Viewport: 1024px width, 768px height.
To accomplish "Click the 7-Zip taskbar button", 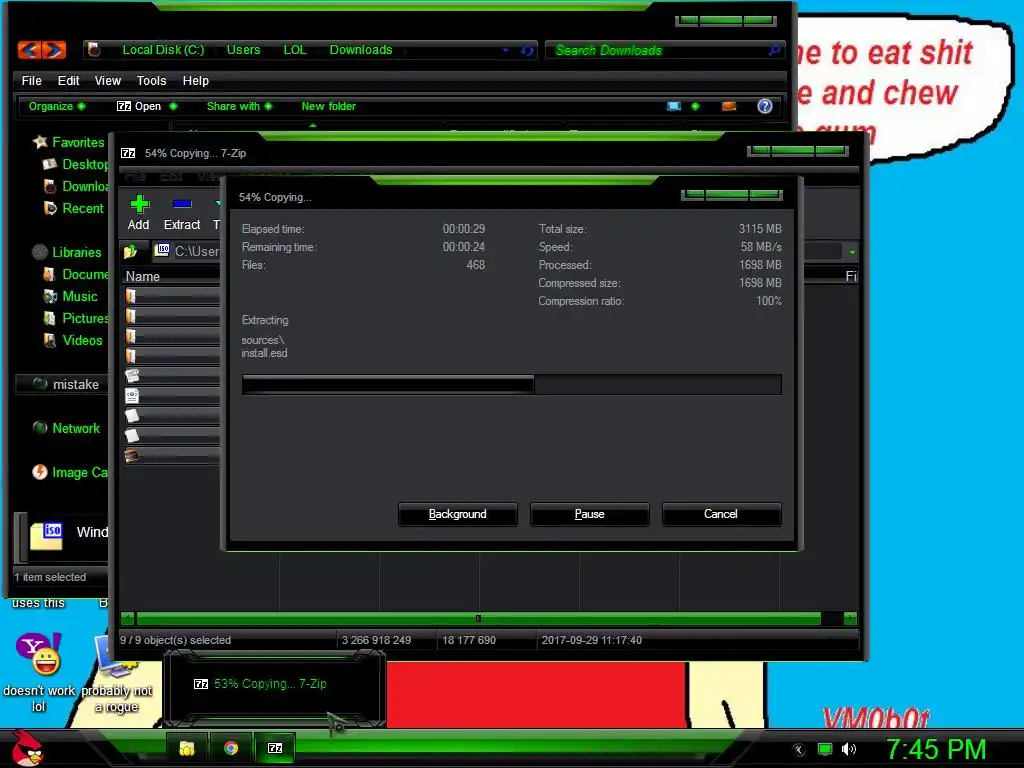I will (x=275, y=748).
